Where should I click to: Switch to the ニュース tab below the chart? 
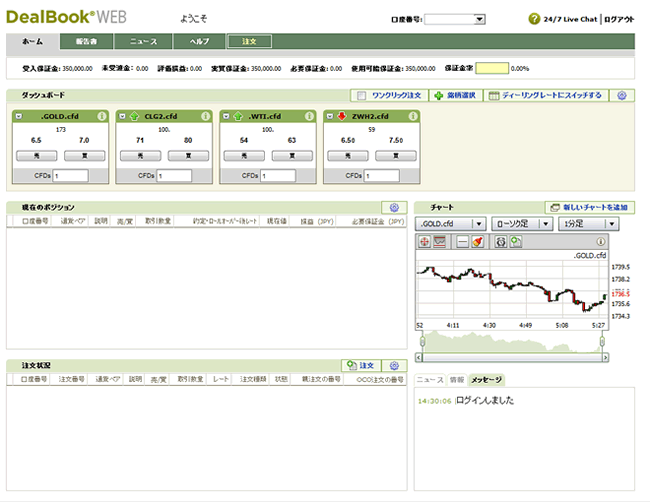click(x=430, y=380)
